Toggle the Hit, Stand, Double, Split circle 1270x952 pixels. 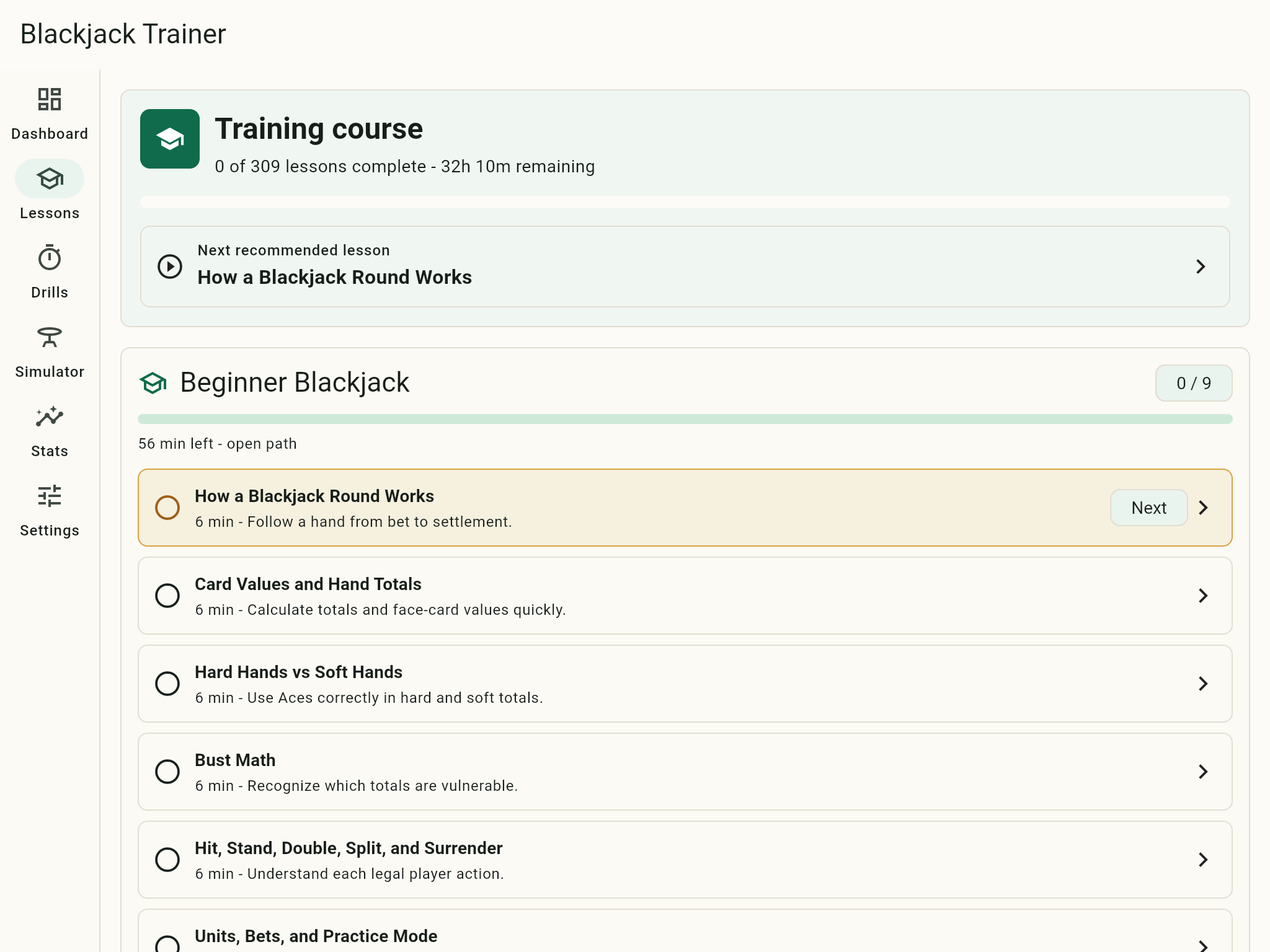[167, 860]
